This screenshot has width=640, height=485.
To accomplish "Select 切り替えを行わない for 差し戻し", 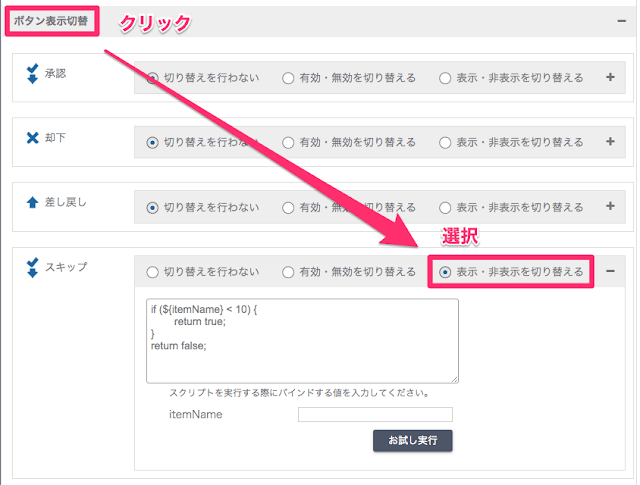I will [x=152, y=207].
